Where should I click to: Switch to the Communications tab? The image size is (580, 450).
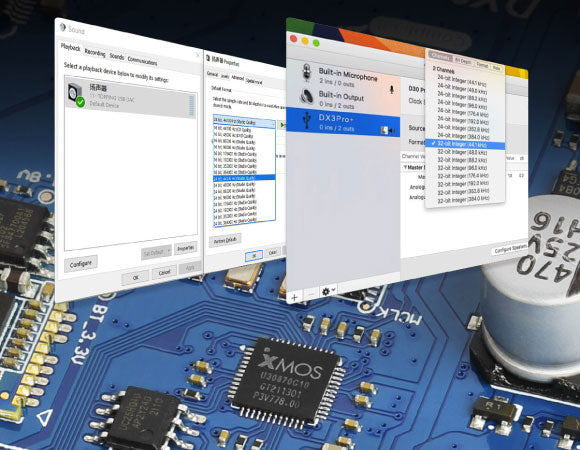[142, 61]
